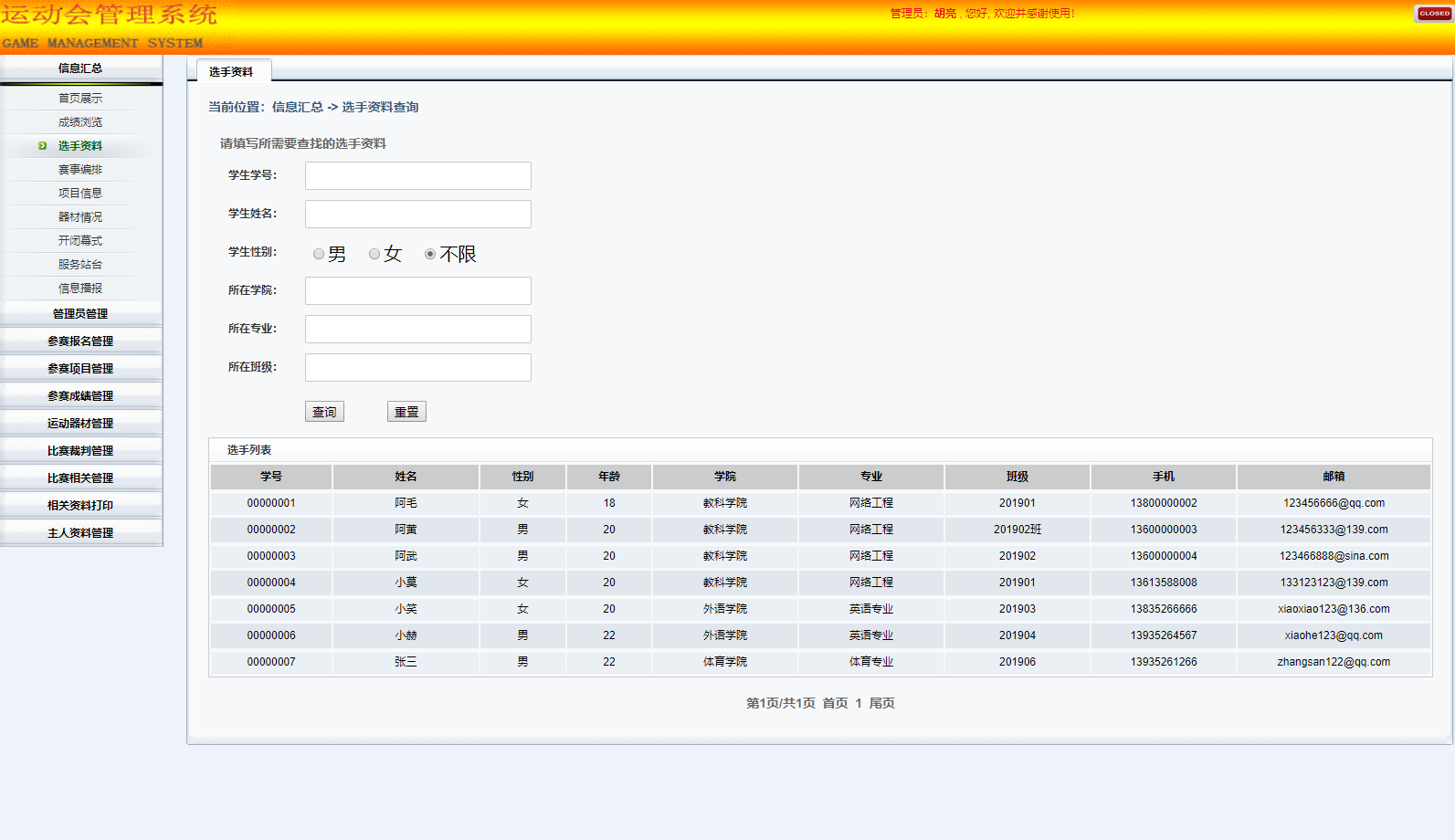The width and height of the screenshot is (1455, 840).
Task: Open the 首页展示 menu item
Action: point(80,99)
